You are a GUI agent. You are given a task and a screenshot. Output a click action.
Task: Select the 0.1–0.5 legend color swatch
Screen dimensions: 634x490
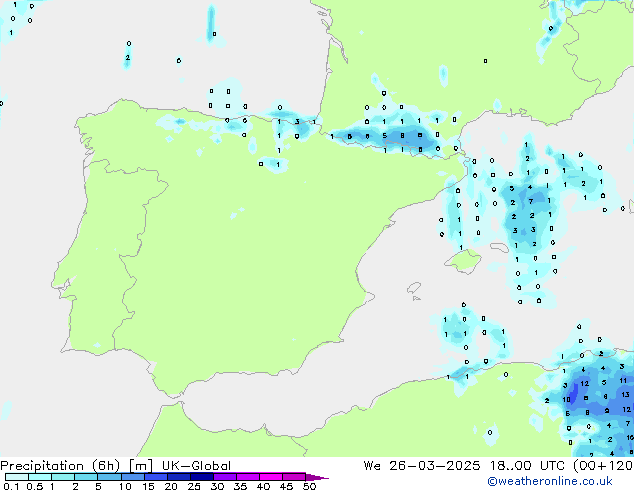coord(17,477)
